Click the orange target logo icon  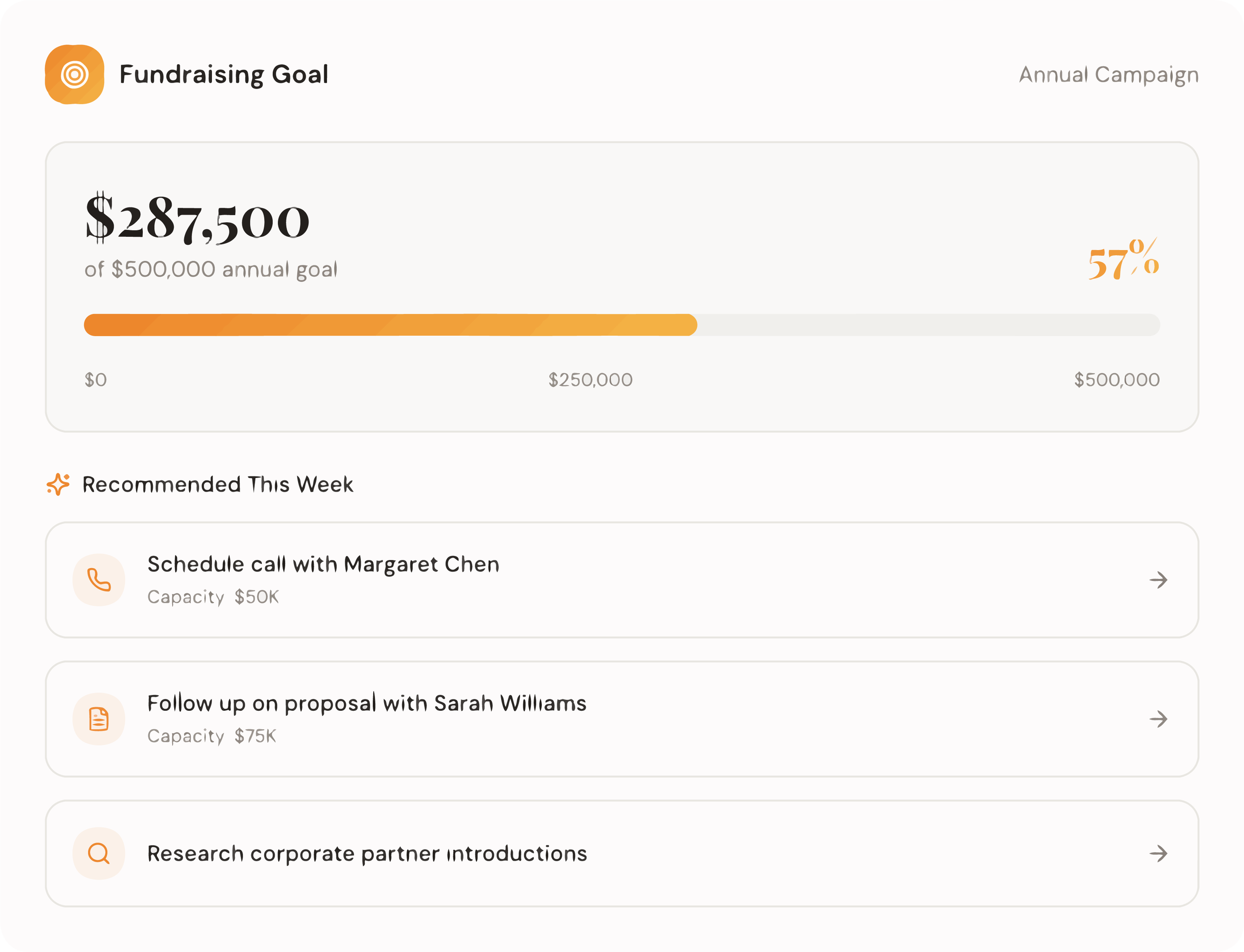point(74,74)
